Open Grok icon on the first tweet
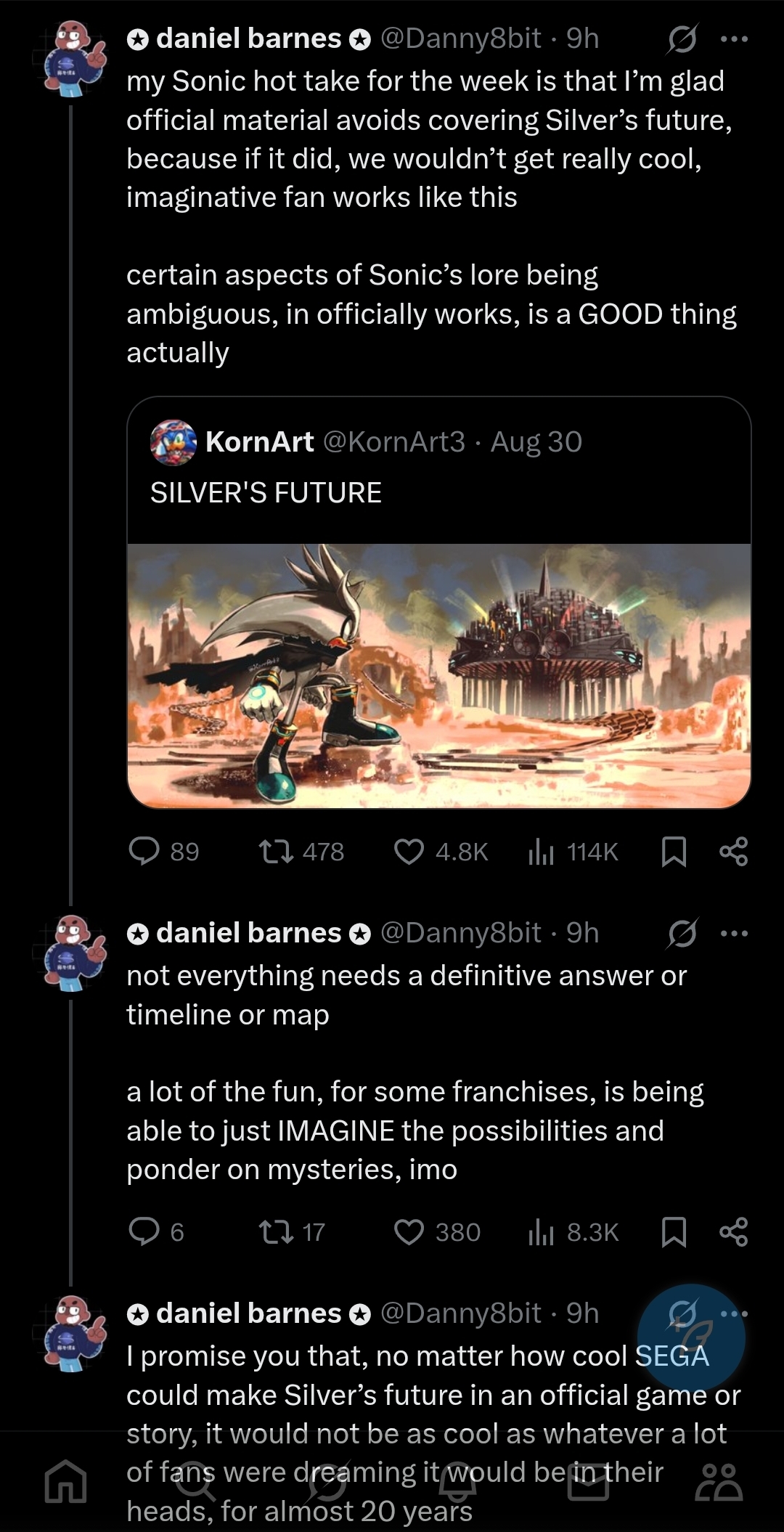This screenshot has width=784, height=1532. (682, 39)
